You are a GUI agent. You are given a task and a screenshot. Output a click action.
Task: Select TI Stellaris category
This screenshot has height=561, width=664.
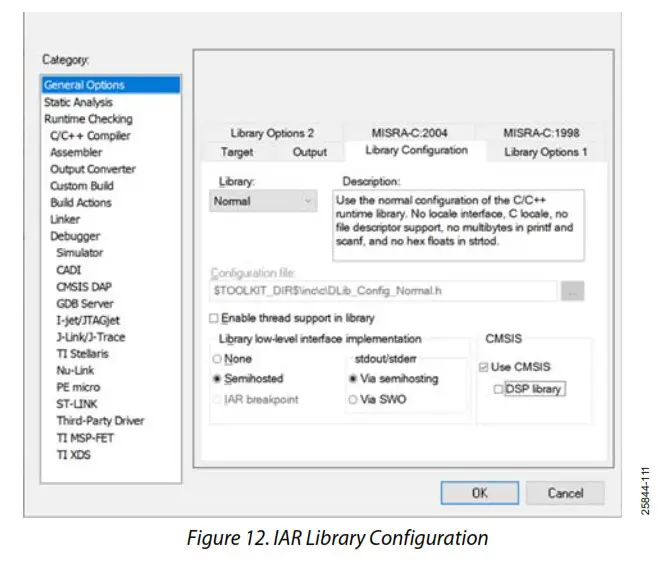coord(83,354)
